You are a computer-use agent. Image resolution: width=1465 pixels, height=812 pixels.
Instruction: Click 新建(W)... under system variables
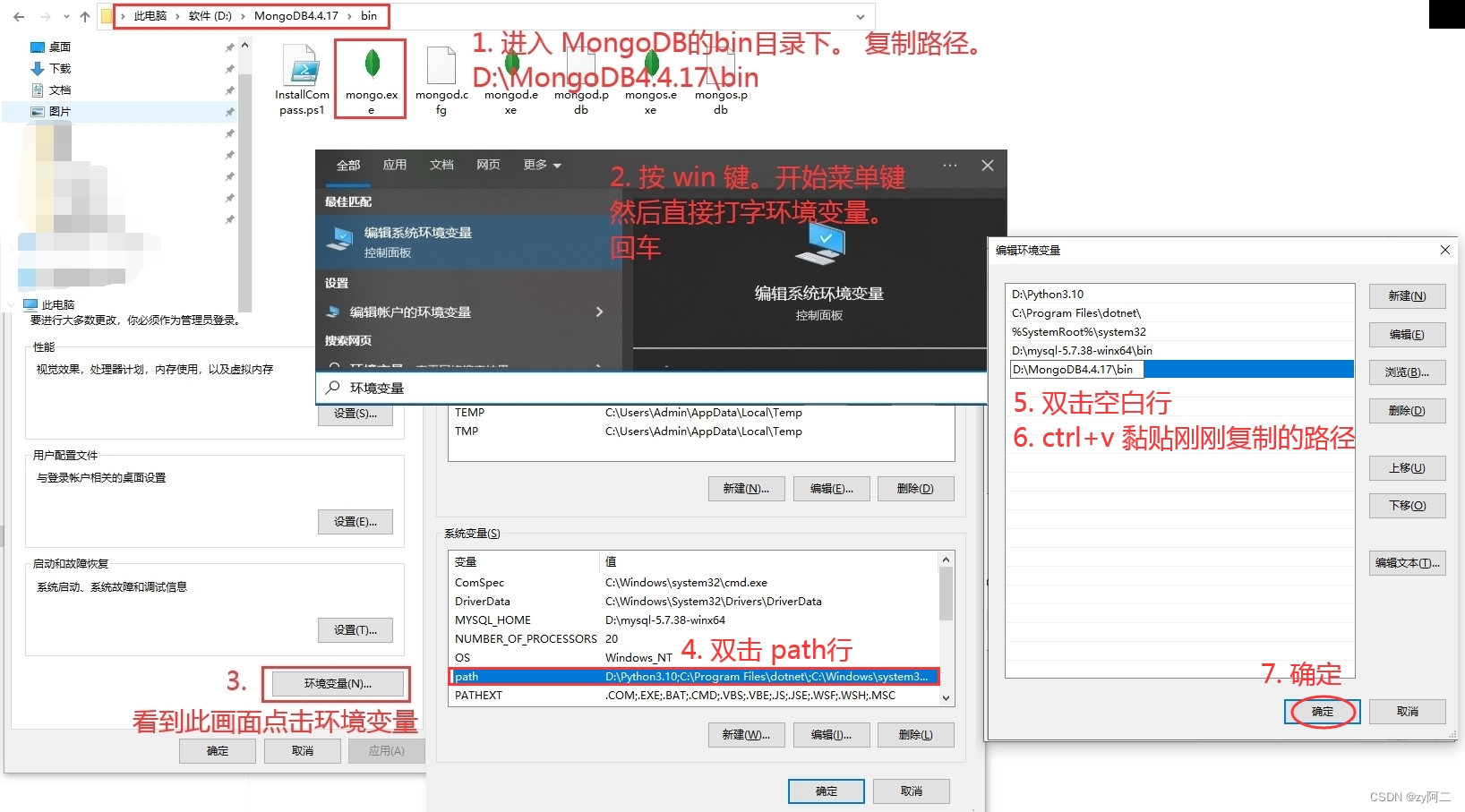tap(746, 735)
